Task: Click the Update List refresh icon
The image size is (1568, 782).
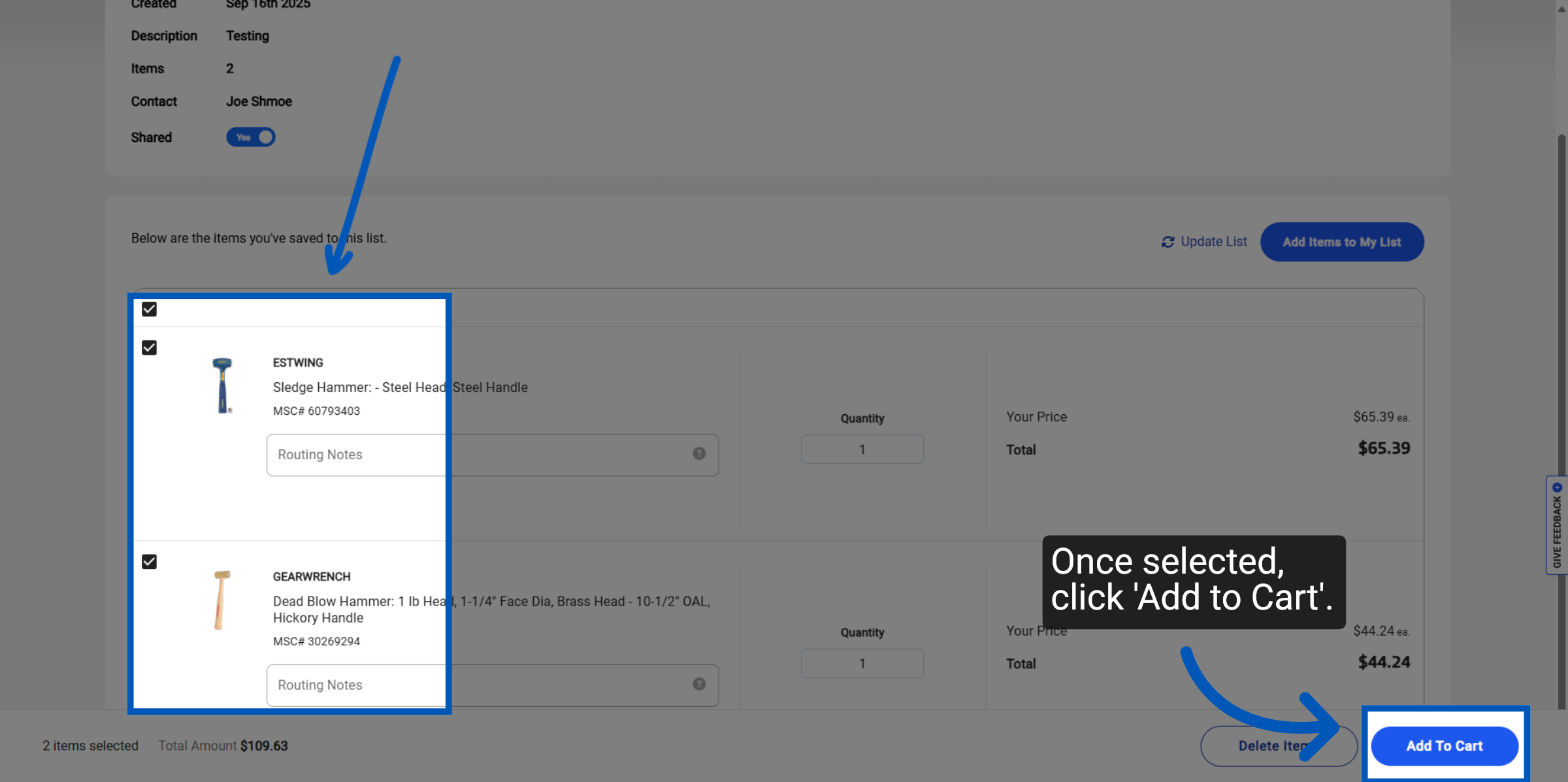Action: (x=1168, y=242)
